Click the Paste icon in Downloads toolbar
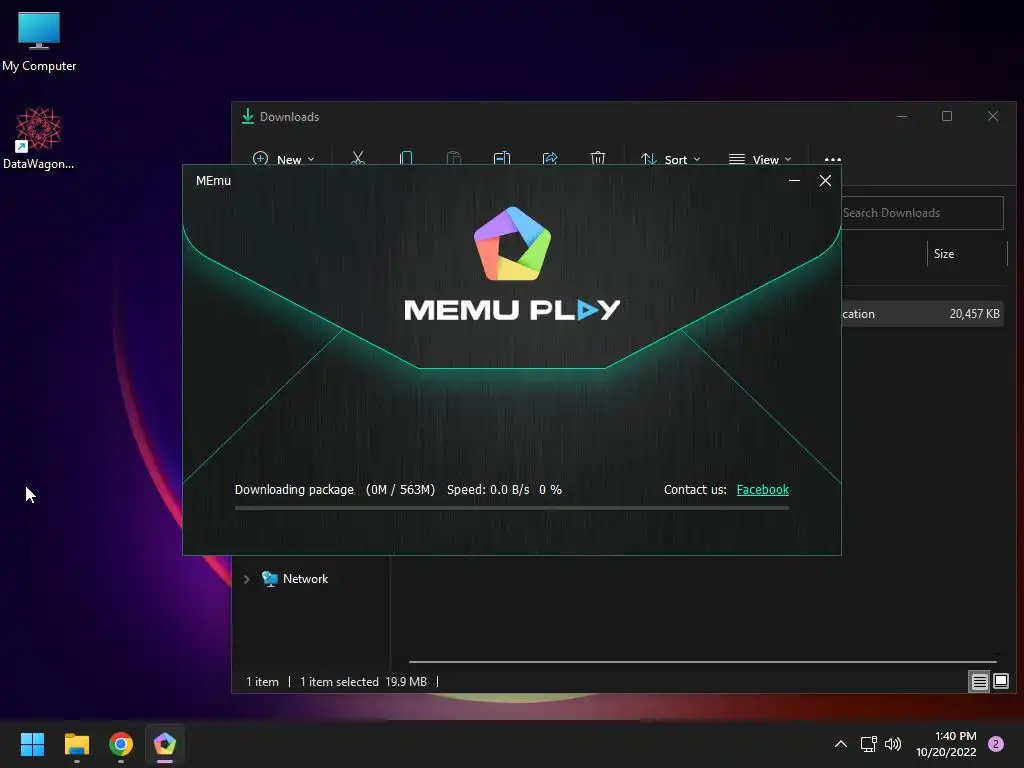 click(453, 159)
